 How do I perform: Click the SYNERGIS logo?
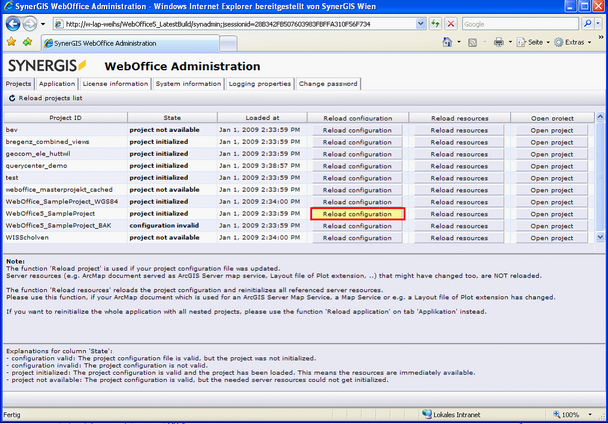pyautogui.click(x=47, y=66)
